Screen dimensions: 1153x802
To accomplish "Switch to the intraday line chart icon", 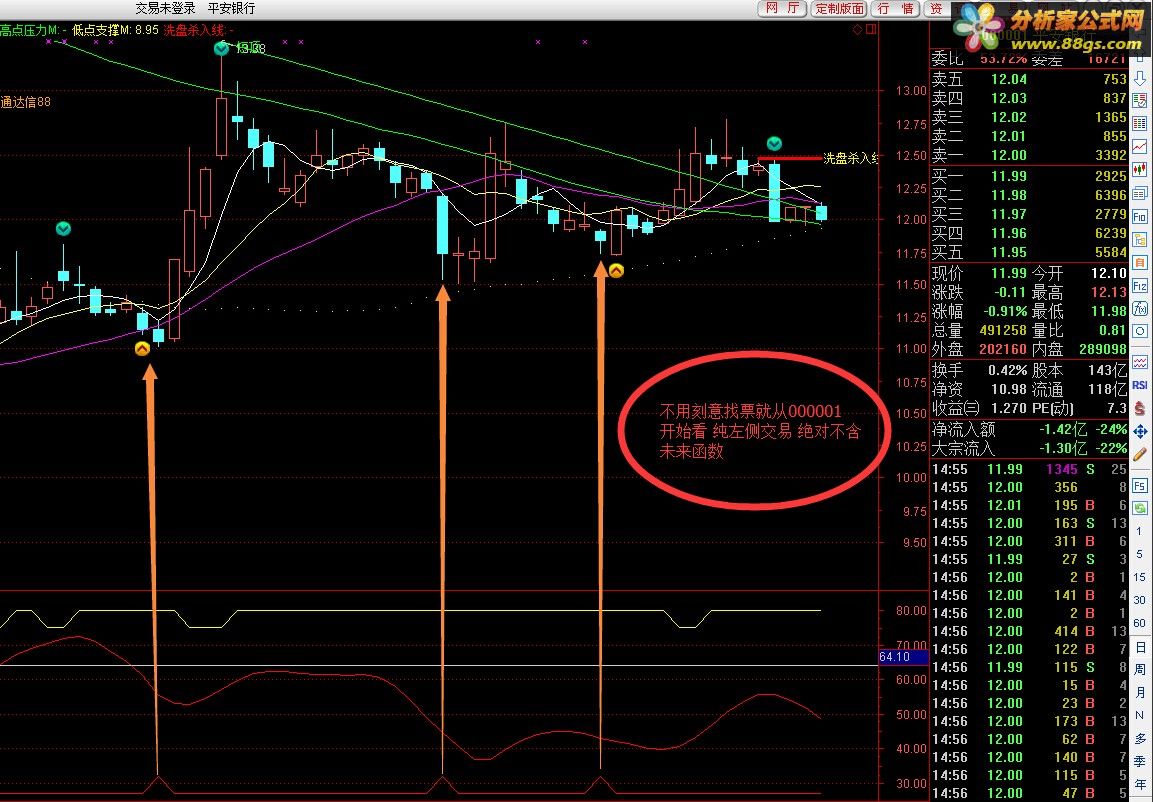I will click(1140, 147).
